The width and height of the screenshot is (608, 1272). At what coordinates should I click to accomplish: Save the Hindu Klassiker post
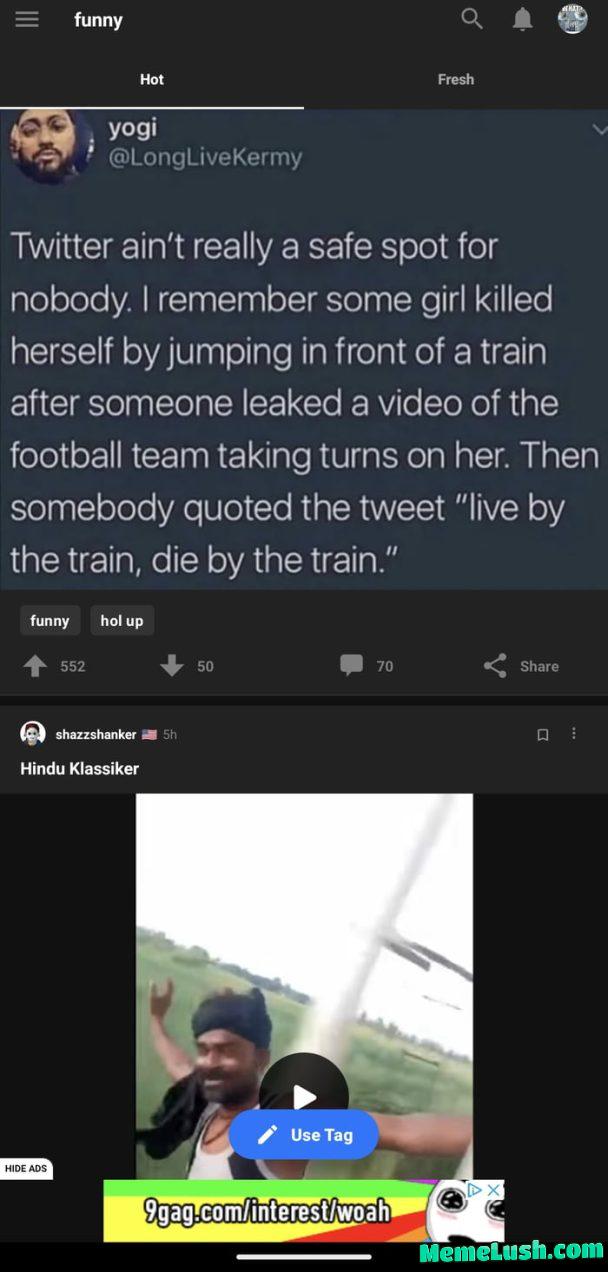[x=543, y=734]
